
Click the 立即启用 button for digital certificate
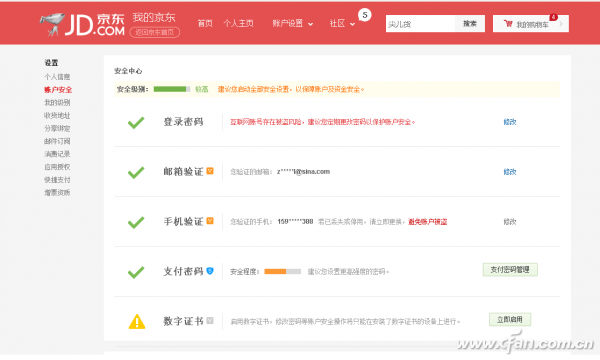click(510, 319)
